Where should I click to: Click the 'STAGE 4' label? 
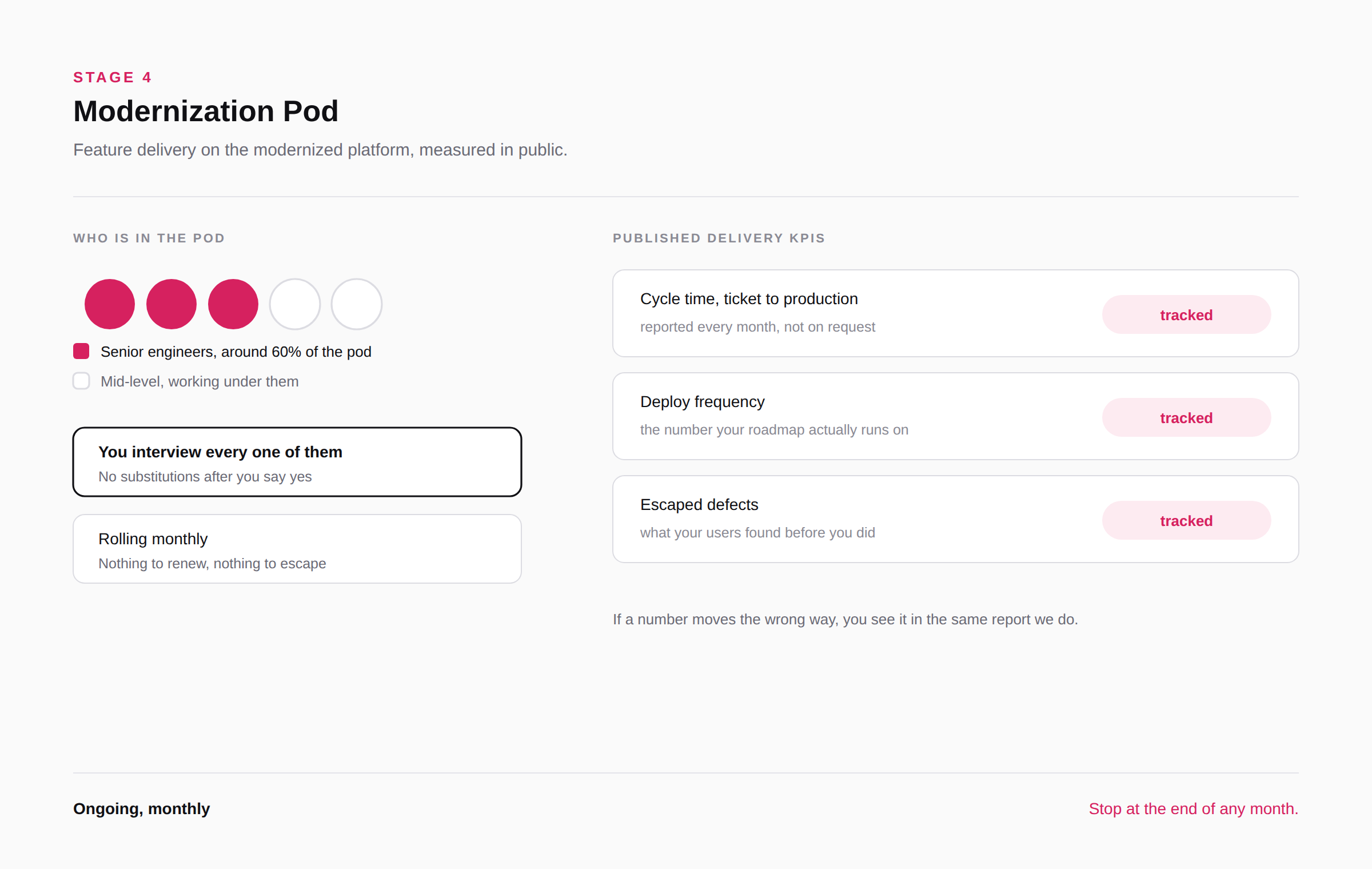pyautogui.click(x=113, y=77)
